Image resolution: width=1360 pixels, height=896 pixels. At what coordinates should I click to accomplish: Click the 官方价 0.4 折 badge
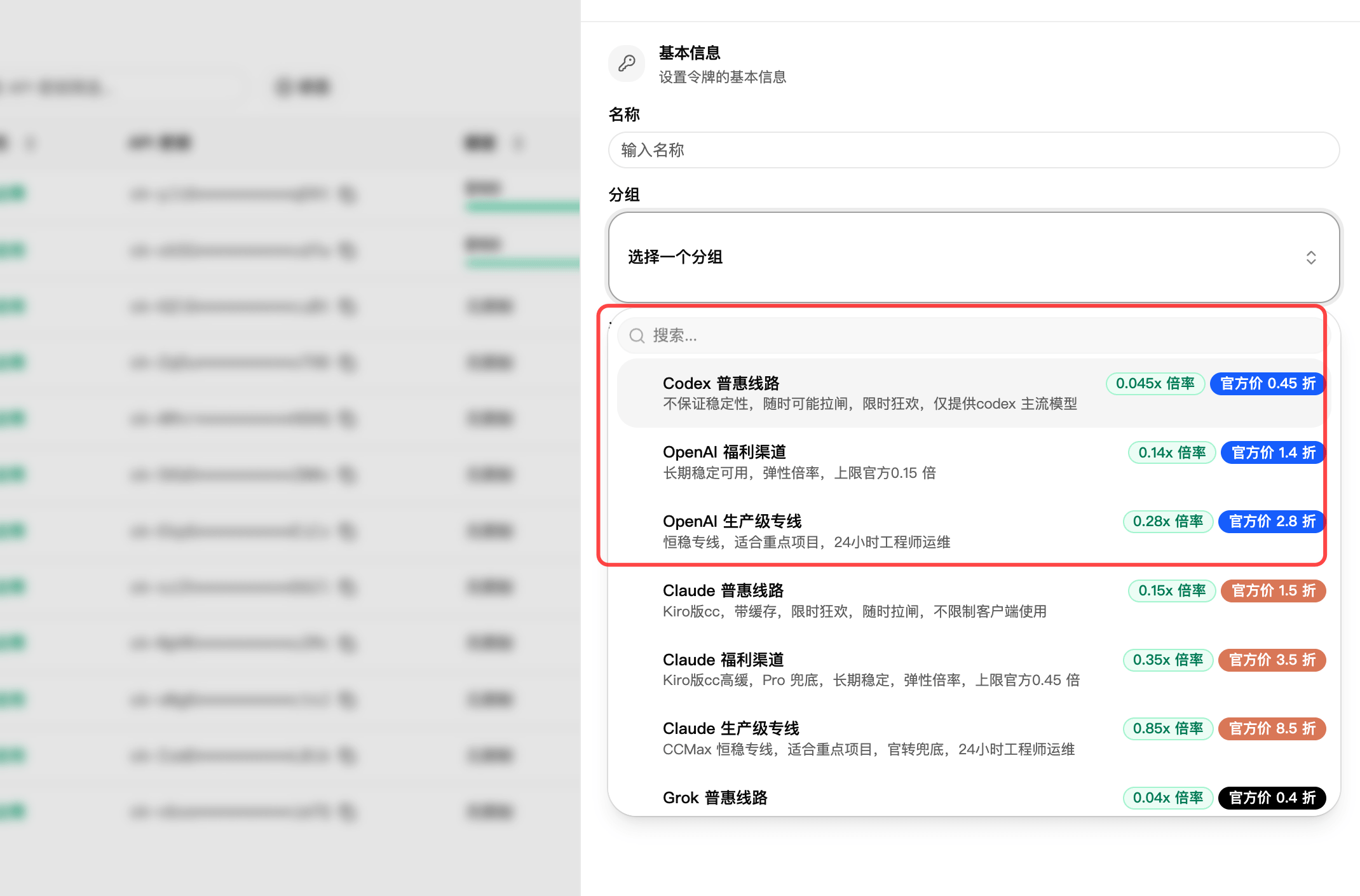(x=1272, y=798)
